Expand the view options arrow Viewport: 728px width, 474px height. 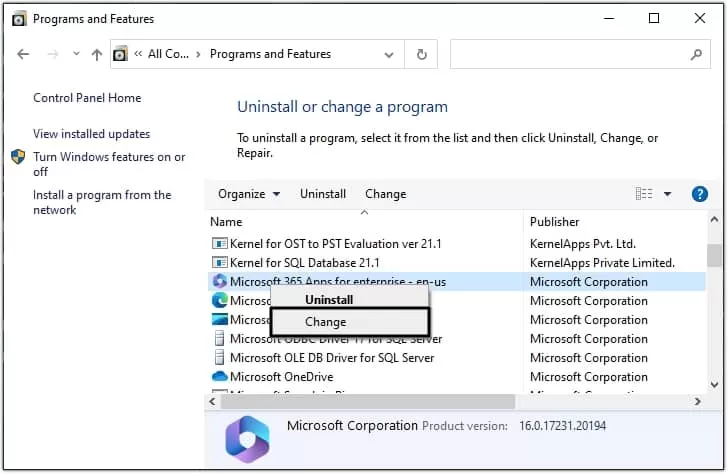pos(668,194)
